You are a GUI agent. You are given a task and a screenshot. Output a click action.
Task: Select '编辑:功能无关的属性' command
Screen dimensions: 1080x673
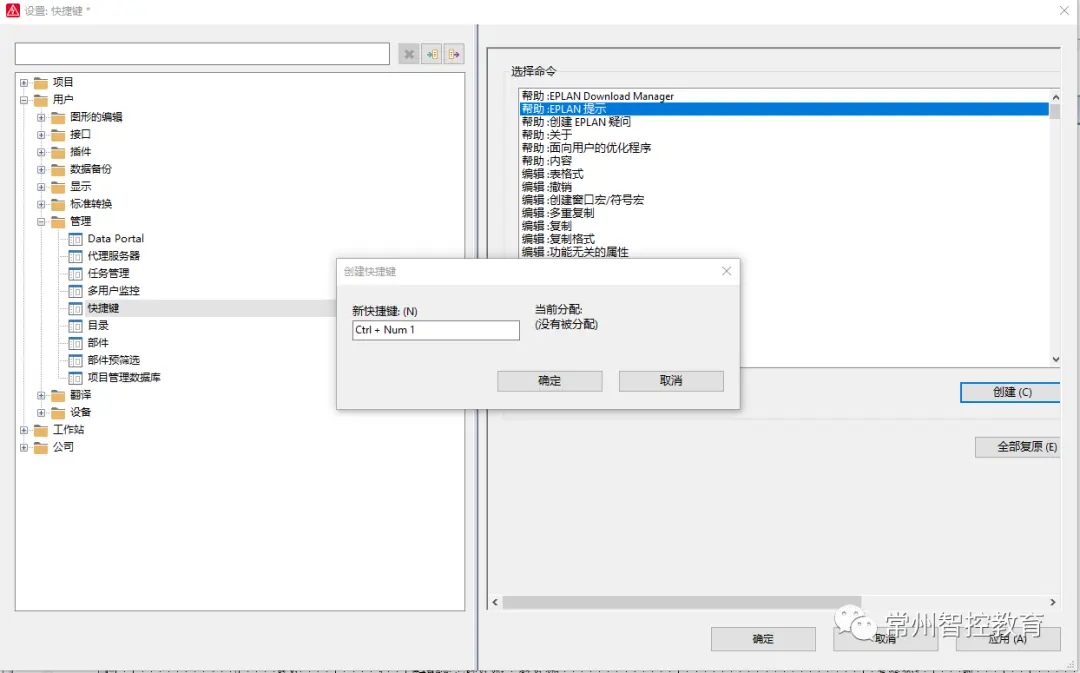point(784,252)
